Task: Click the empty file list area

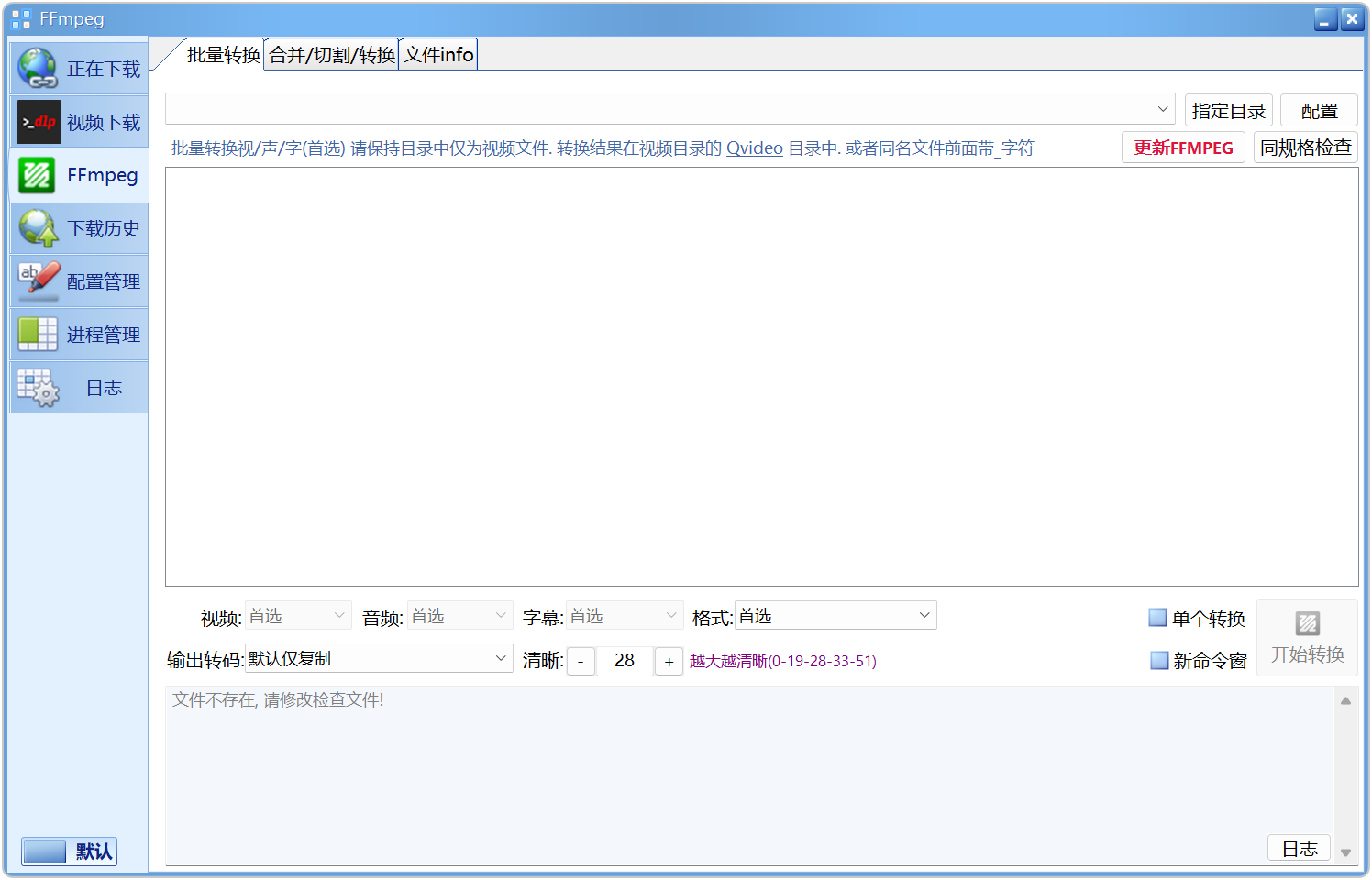Action: tap(762, 377)
